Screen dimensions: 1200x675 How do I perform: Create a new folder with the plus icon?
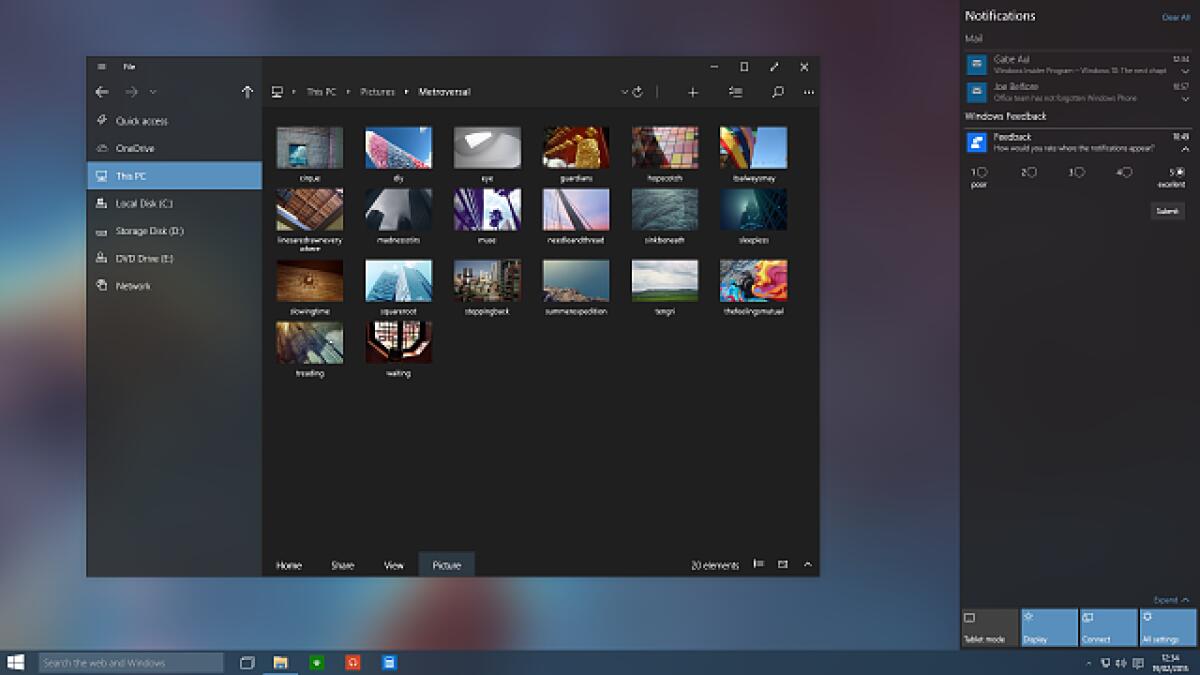tap(693, 91)
